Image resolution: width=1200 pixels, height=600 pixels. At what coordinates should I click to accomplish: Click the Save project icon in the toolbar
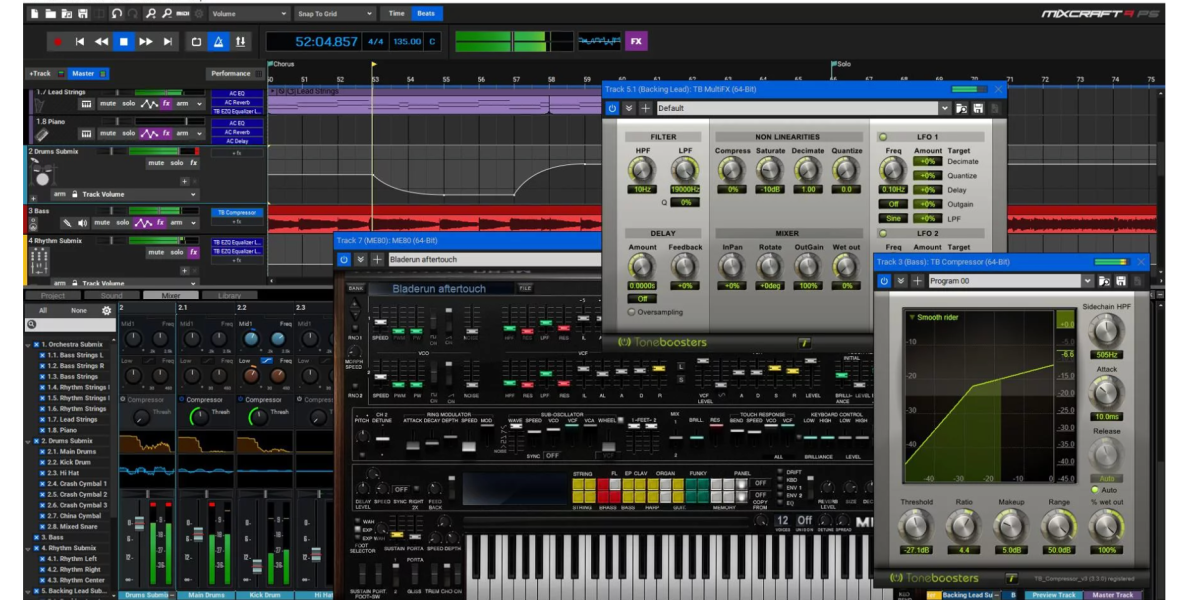83,14
